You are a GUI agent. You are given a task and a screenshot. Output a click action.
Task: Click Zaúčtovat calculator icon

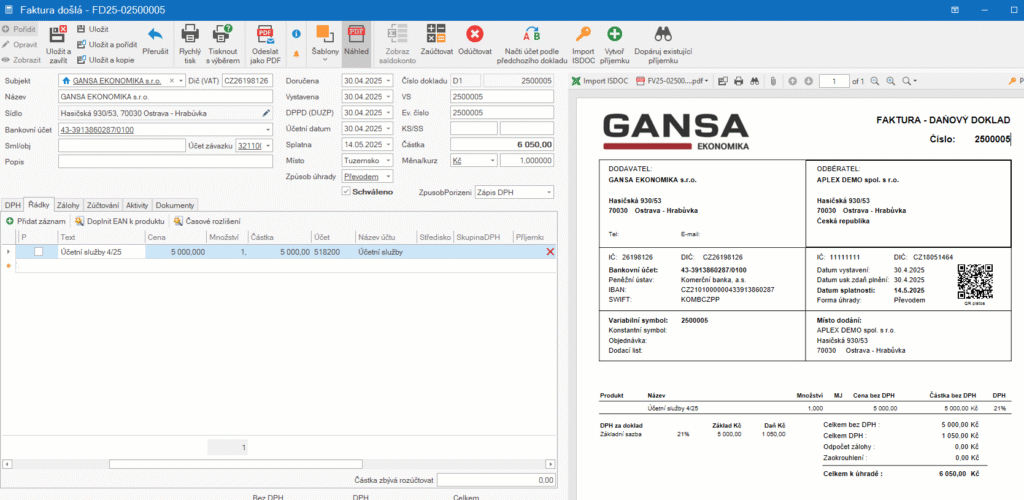(x=436, y=34)
